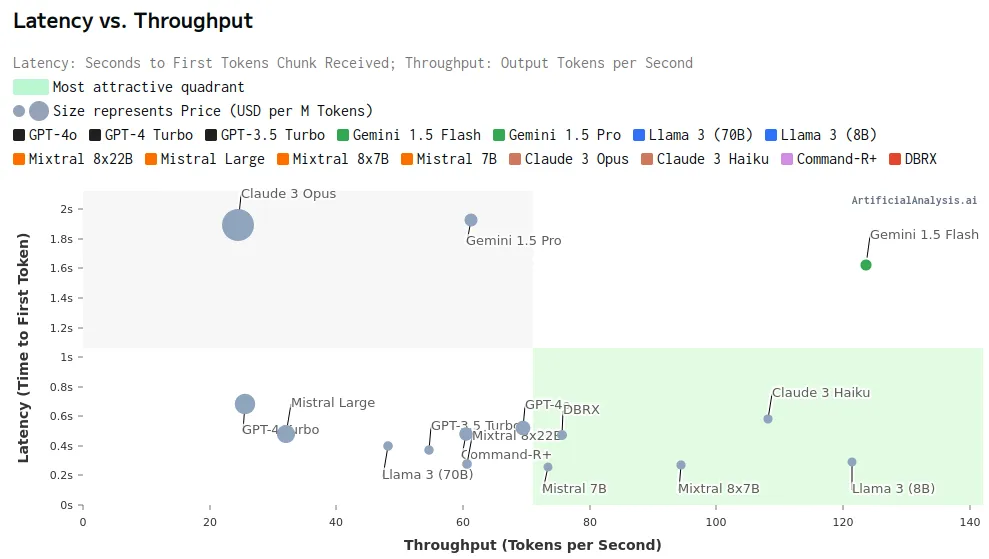The height and width of the screenshot is (559, 989).
Task: Click the green Gemini 1.5 Flash point
Action: click(x=866, y=265)
